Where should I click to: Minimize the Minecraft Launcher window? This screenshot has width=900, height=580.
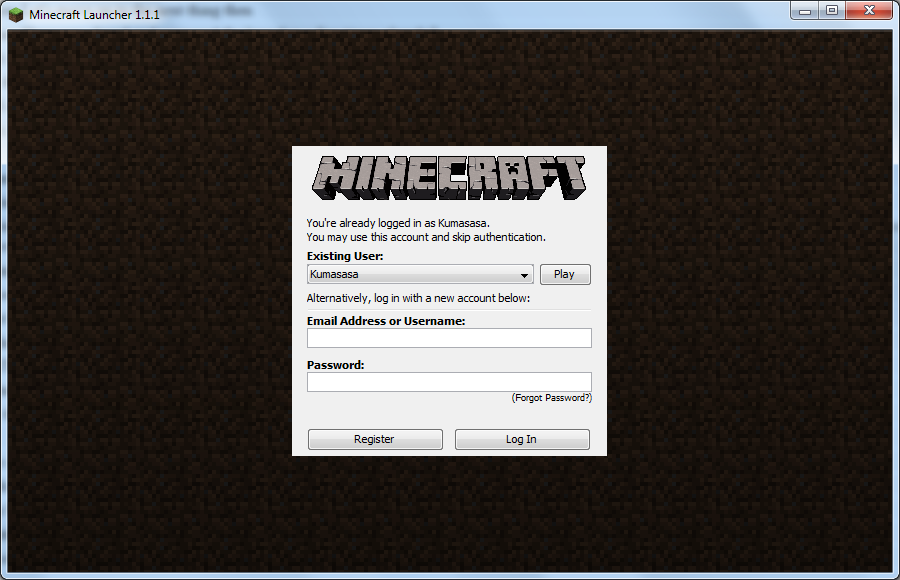(805, 10)
